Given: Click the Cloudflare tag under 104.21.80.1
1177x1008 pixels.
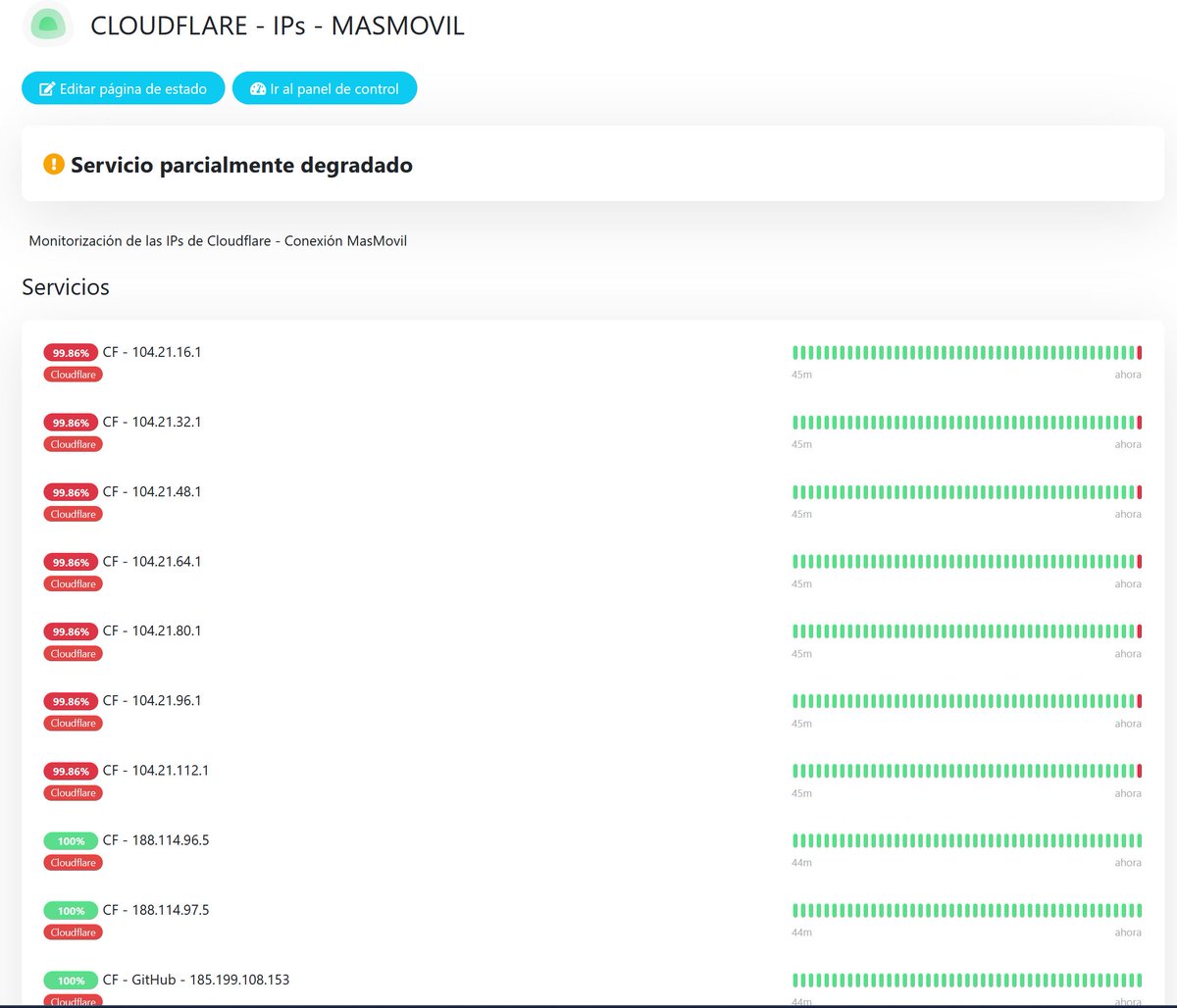Looking at the screenshot, I should (73, 653).
